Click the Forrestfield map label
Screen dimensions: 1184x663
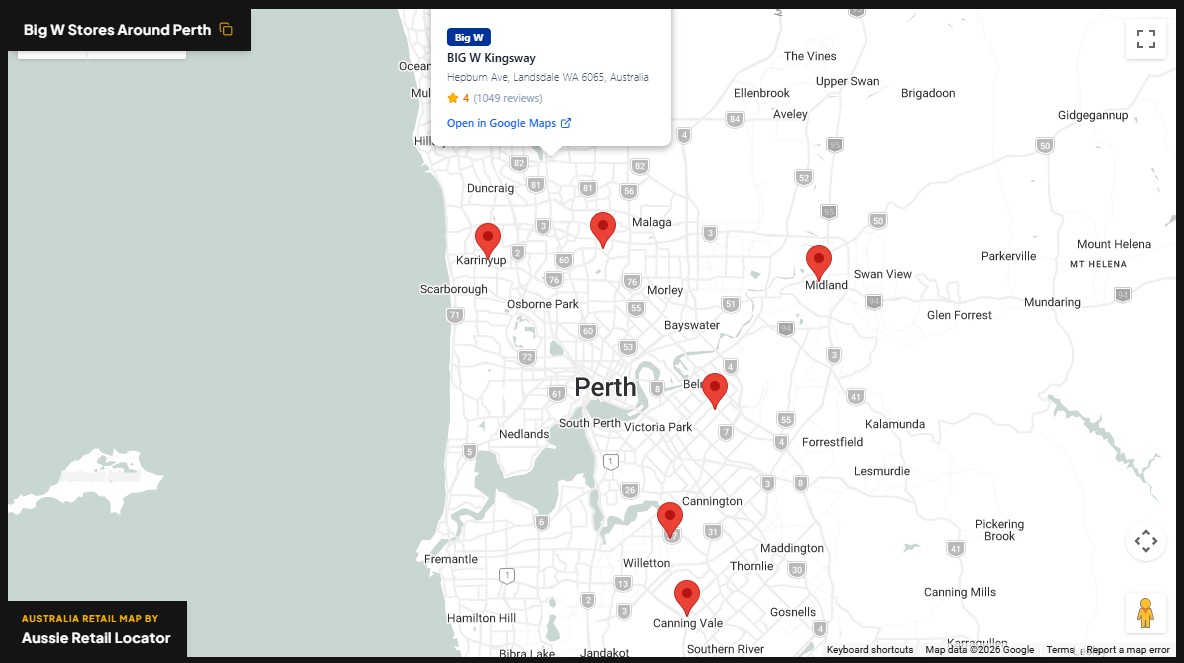[832, 442]
